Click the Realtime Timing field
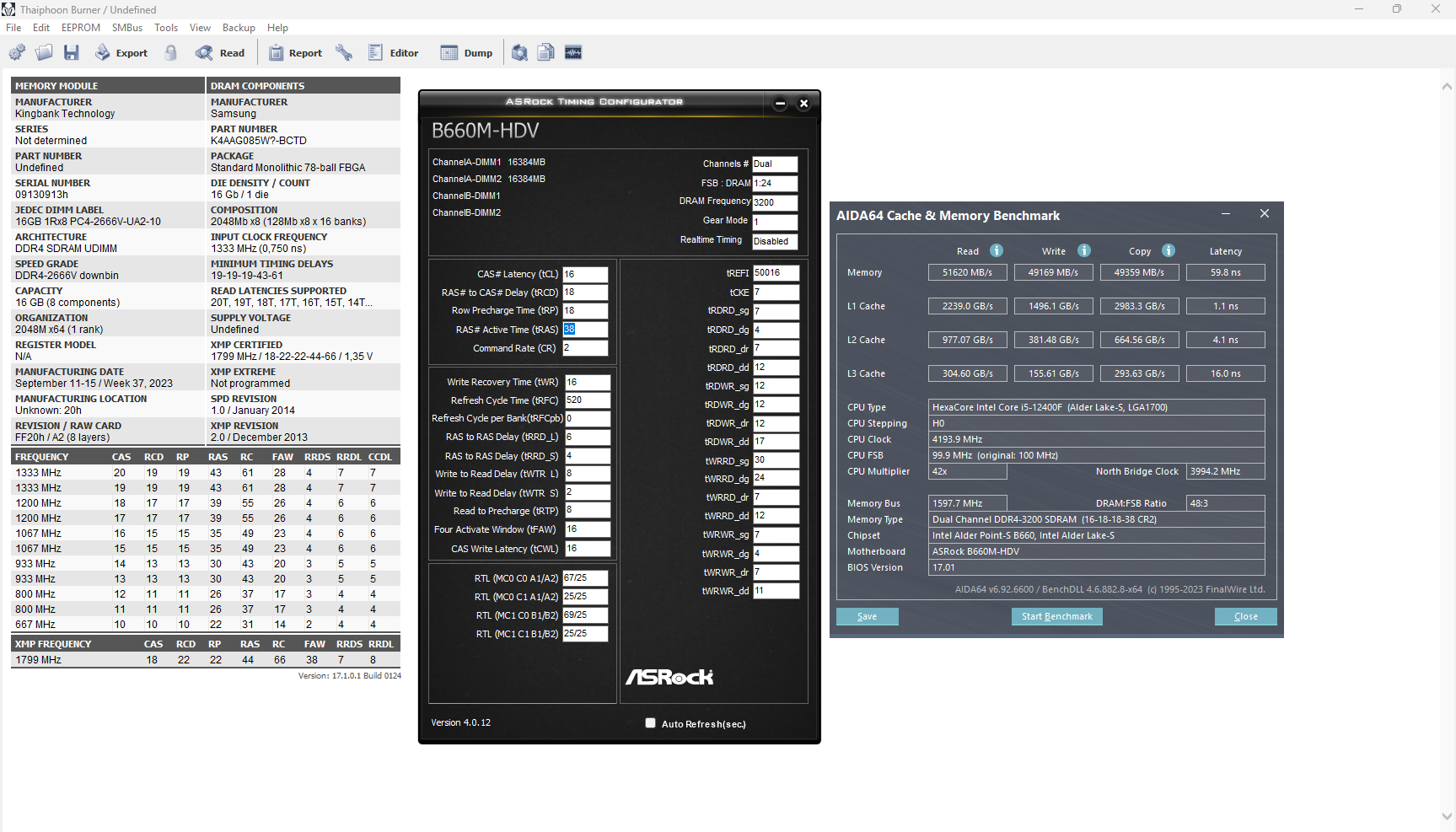Image resolution: width=1456 pixels, height=832 pixels. point(775,242)
